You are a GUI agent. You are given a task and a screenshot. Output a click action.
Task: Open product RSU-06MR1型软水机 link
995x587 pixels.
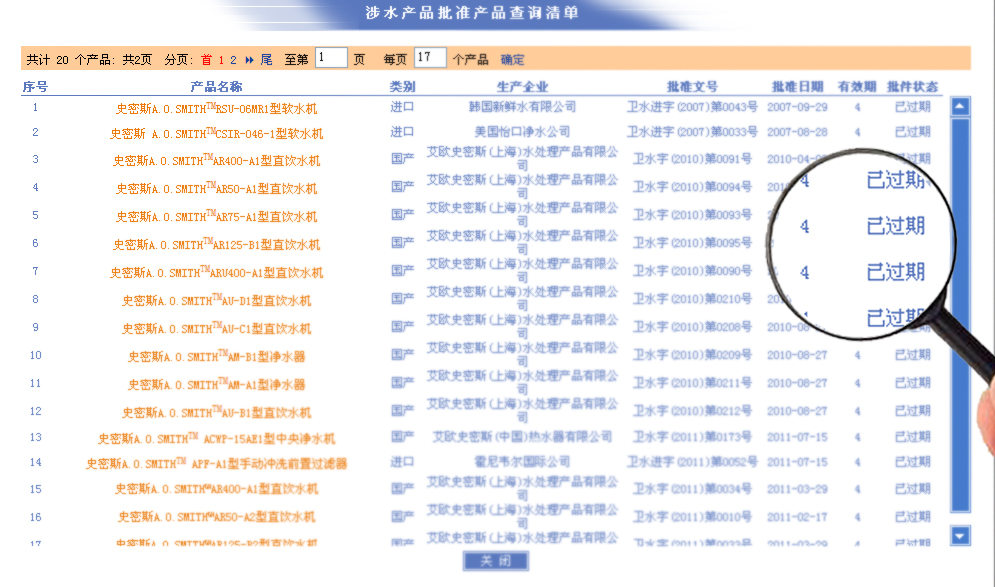pyautogui.click(x=216, y=108)
